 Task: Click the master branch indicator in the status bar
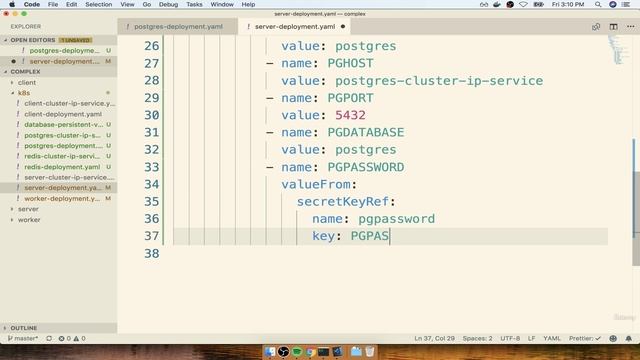tap(23, 338)
